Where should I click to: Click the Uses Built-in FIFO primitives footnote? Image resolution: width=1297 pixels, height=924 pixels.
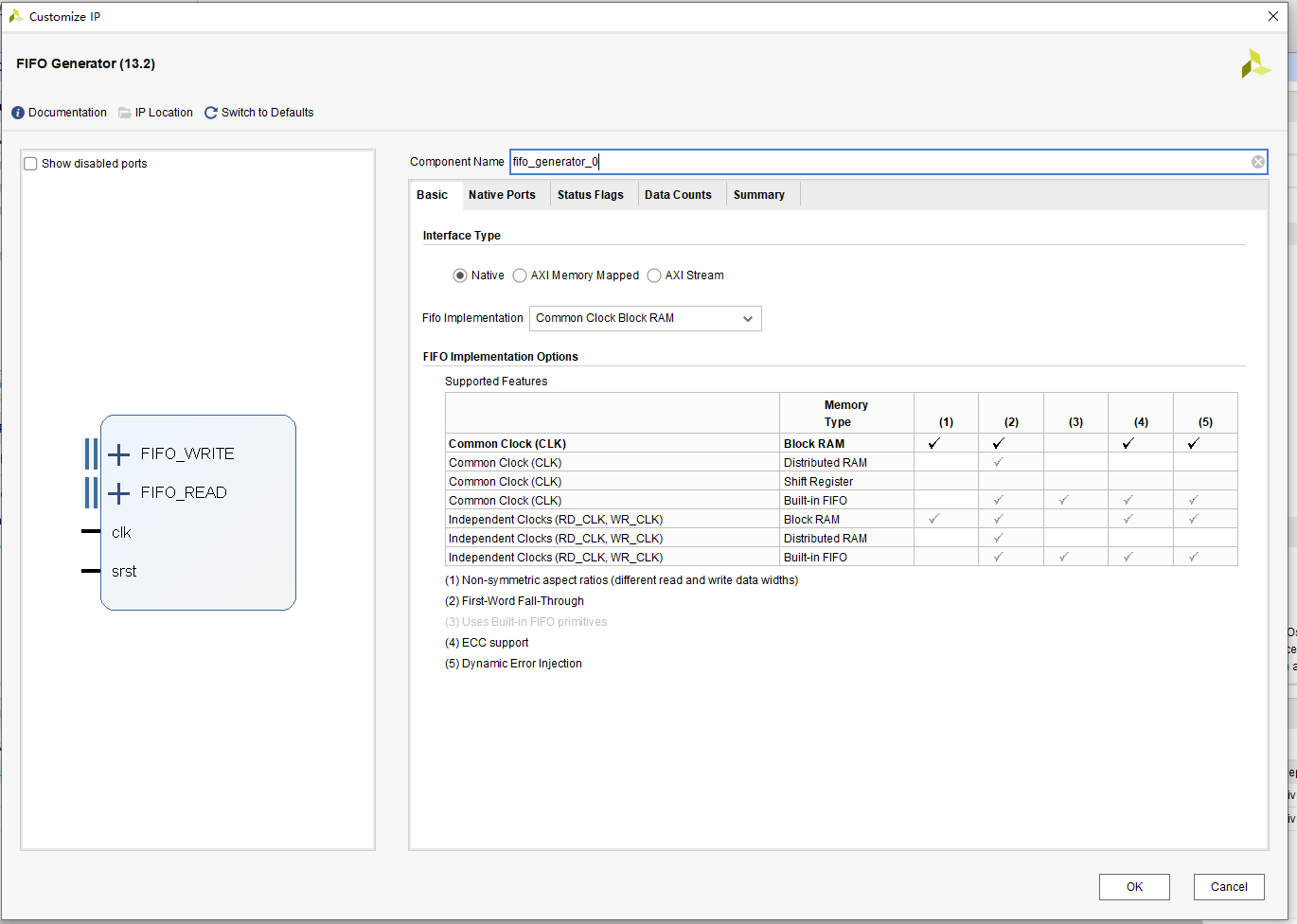click(x=526, y=622)
